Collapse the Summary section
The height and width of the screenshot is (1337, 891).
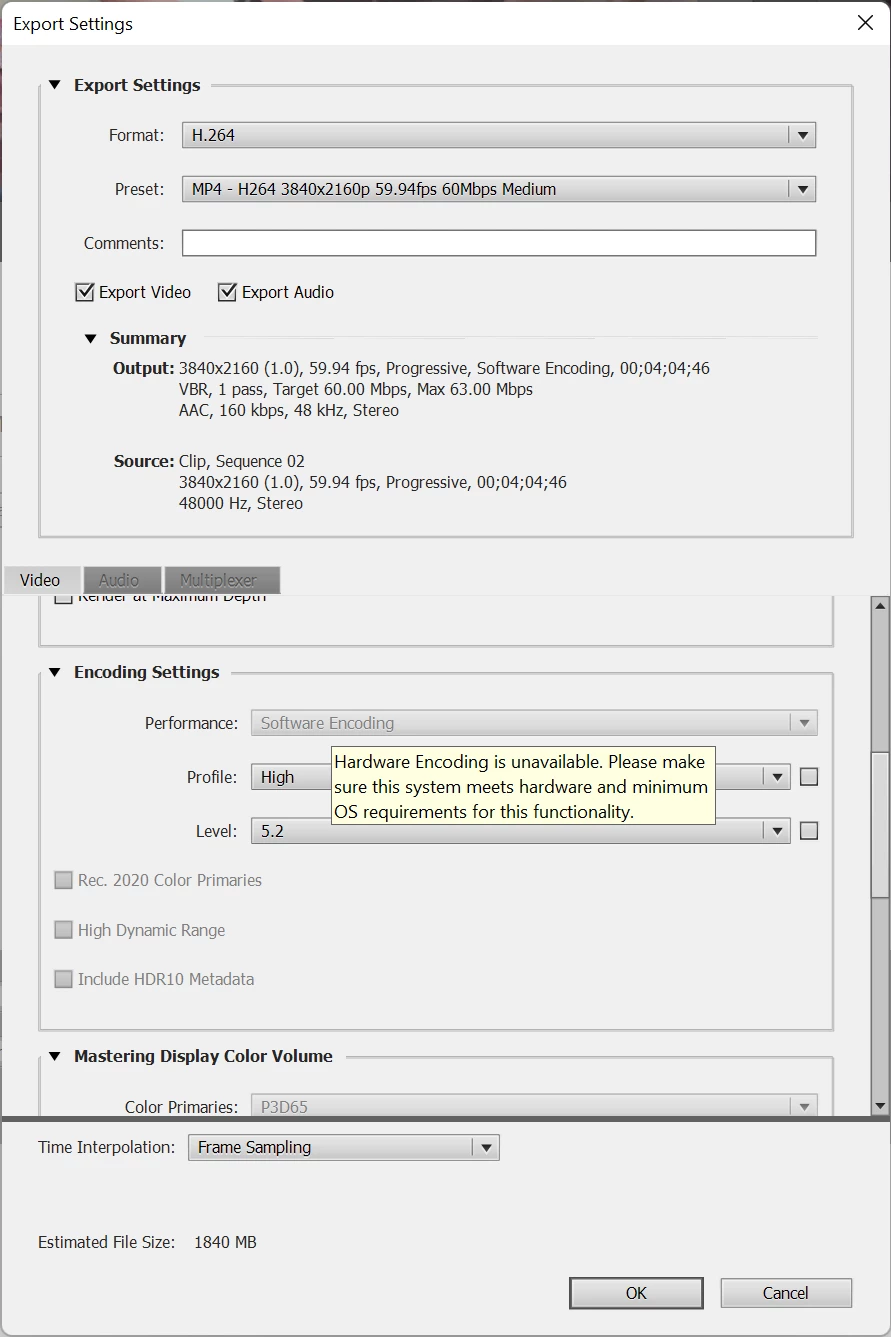coord(90,338)
